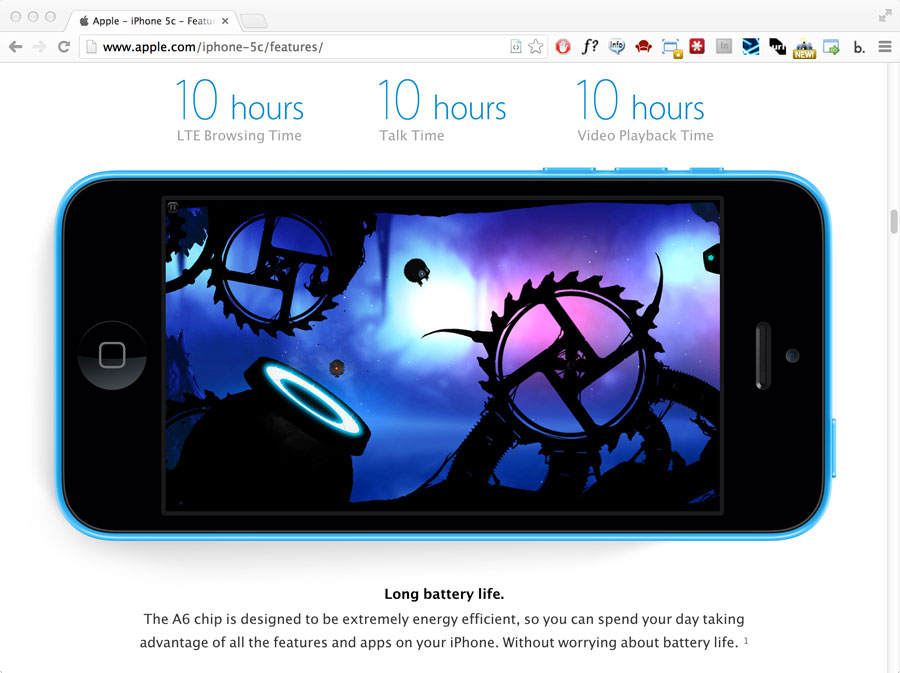Click the page info icon beside the URL
900x673 pixels.
point(91,47)
